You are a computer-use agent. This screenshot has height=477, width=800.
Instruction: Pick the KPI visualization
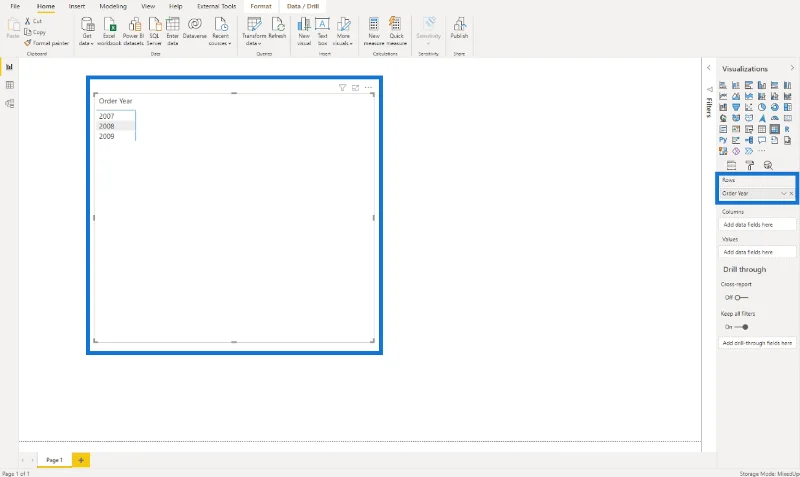736,129
